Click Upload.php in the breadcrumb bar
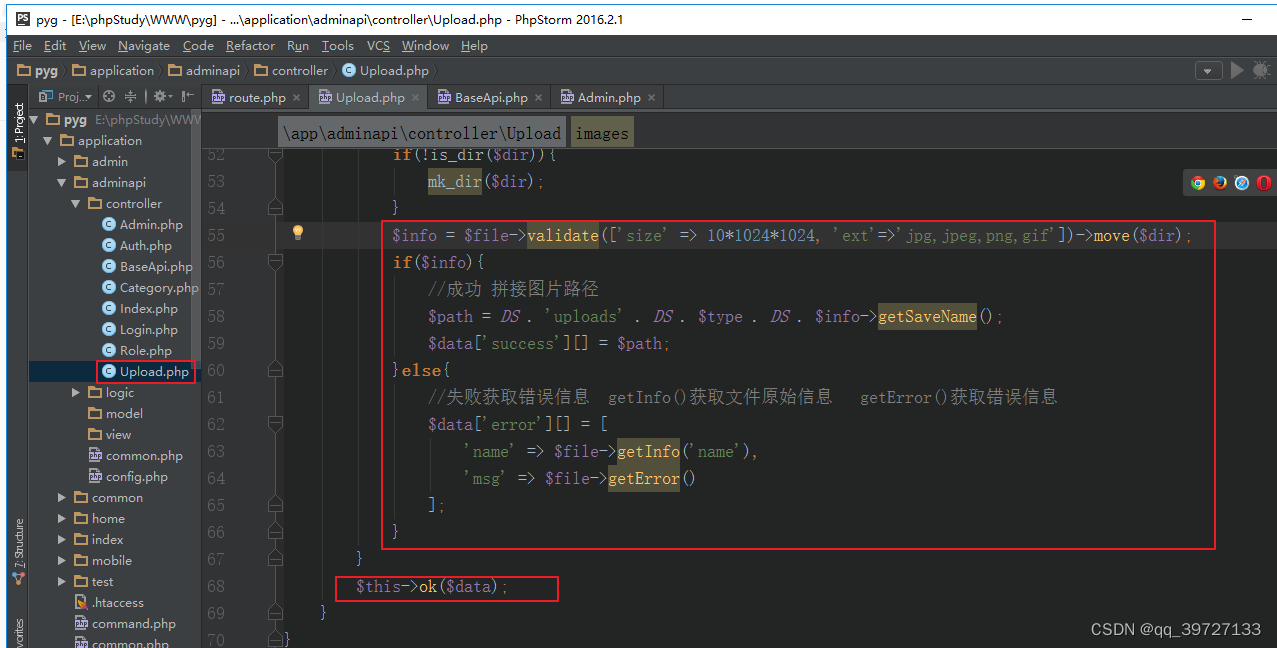1277x648 pixels. [x=386, y=71]
